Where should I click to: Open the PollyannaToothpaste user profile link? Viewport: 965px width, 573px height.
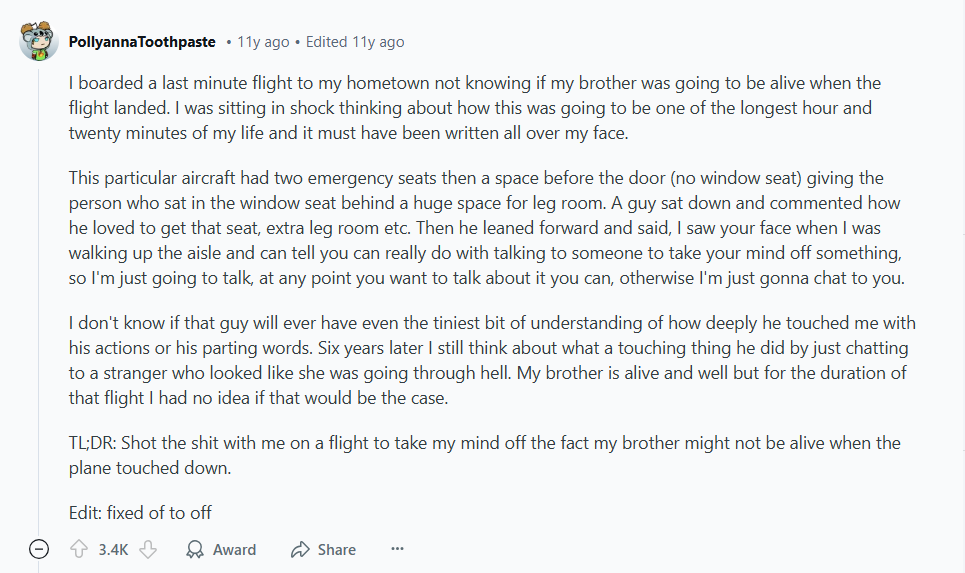tap(142, 42)
